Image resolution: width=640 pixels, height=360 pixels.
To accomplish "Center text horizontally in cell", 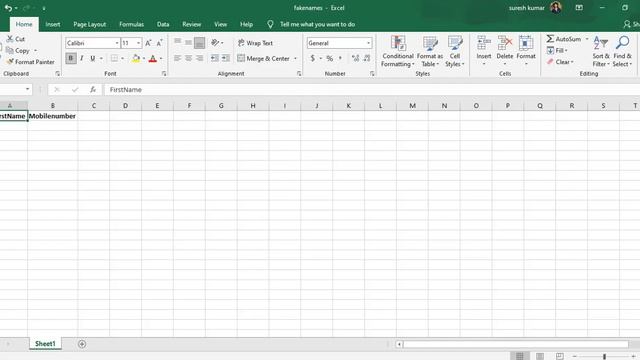I will click(x=189, y=58).
